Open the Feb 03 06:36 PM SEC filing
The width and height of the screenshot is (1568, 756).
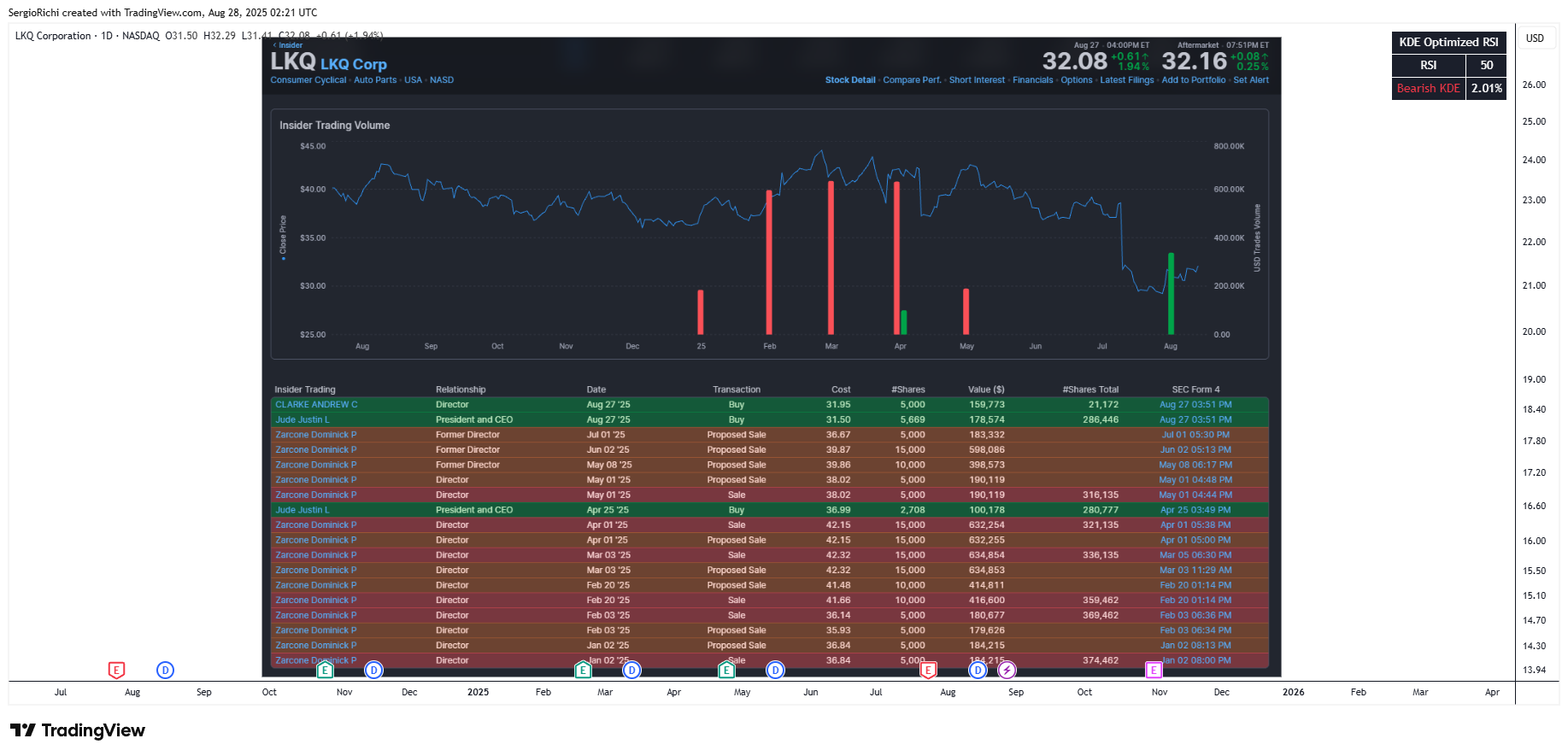click(1195, 615)
